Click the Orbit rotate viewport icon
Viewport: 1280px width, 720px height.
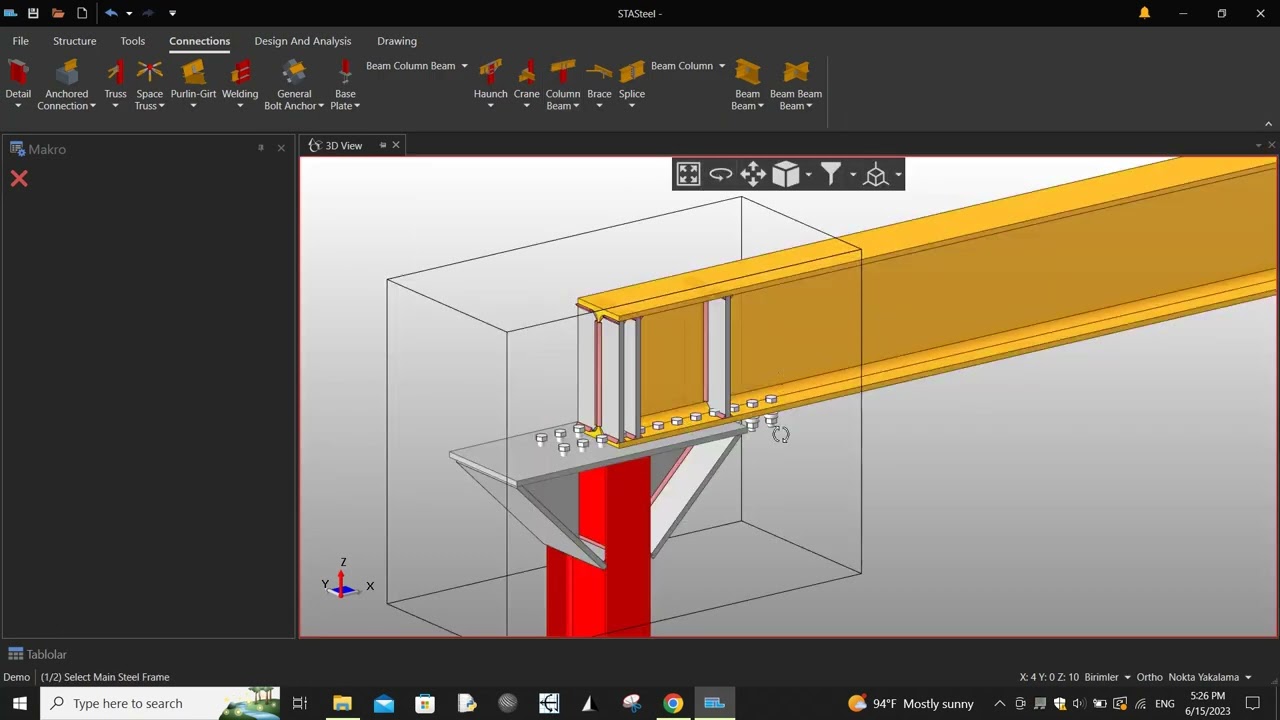point(721,174)
